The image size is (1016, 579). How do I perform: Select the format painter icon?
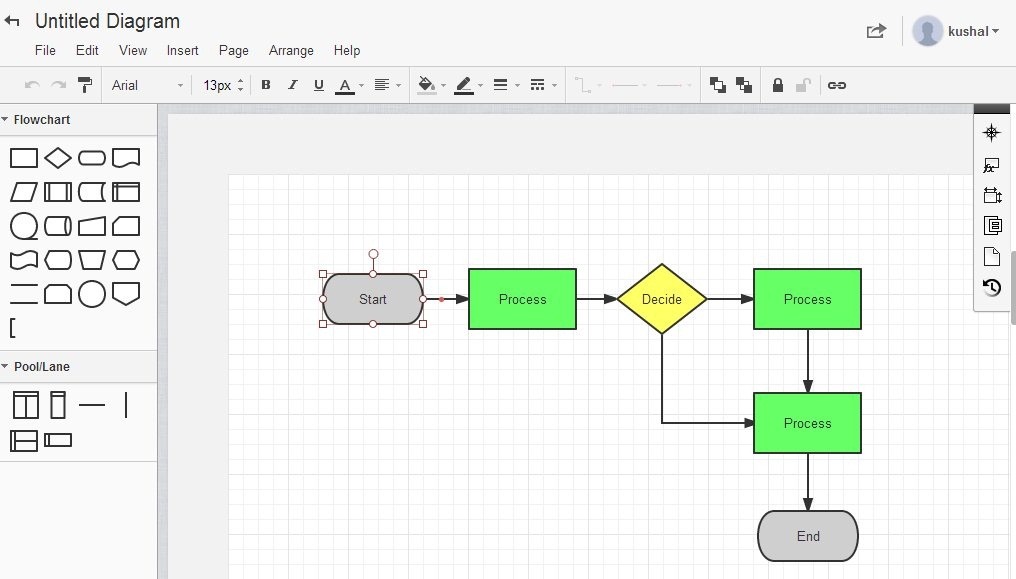tap(85, 85)
